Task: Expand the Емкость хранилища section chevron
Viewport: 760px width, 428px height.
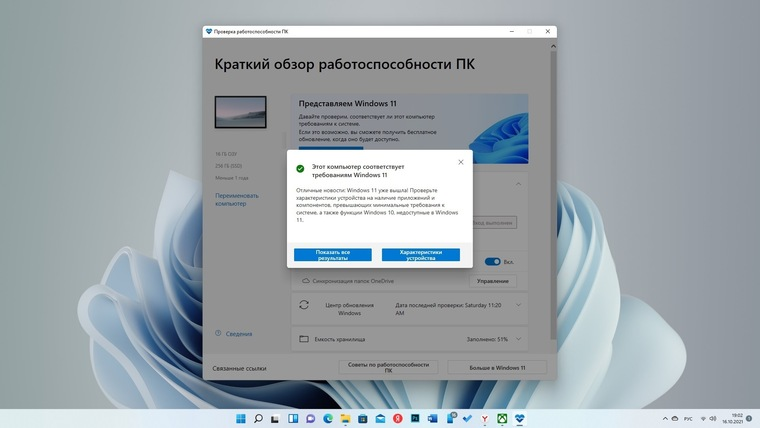Action: 517,339
